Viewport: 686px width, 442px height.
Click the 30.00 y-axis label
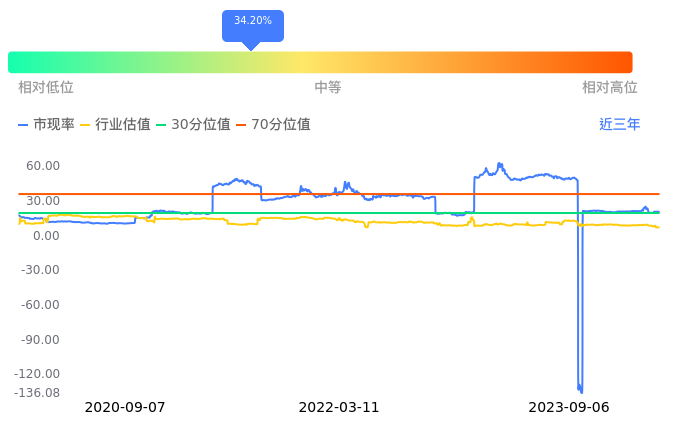click(43, 201)
